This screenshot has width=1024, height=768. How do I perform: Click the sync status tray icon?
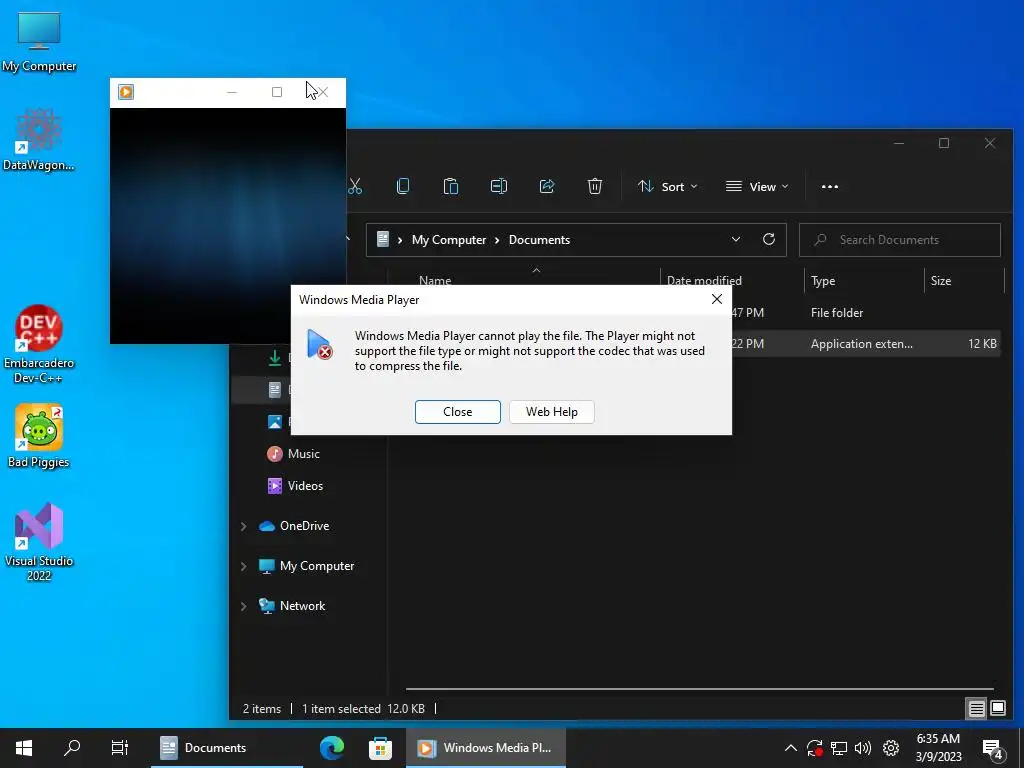(814, 748)
